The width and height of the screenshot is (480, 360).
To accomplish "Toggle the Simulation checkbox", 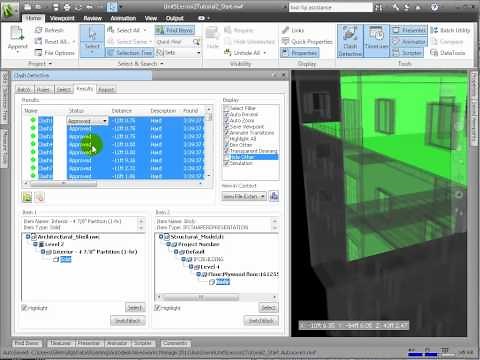I will pos(226,163).
